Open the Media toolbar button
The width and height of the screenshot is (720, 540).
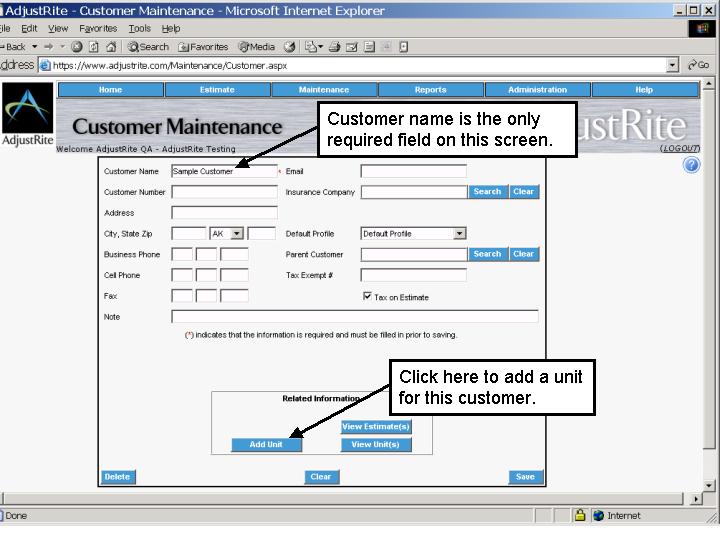click(x=257, y=47)
